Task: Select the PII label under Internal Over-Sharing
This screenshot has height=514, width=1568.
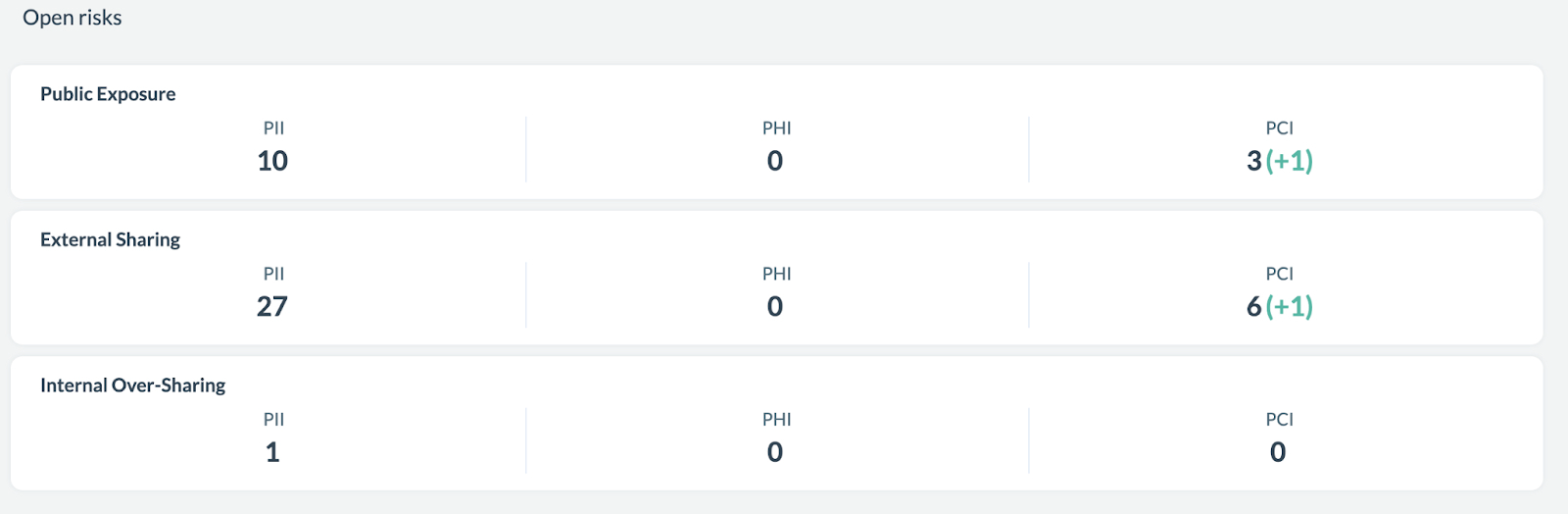Action: click(274, 420)
